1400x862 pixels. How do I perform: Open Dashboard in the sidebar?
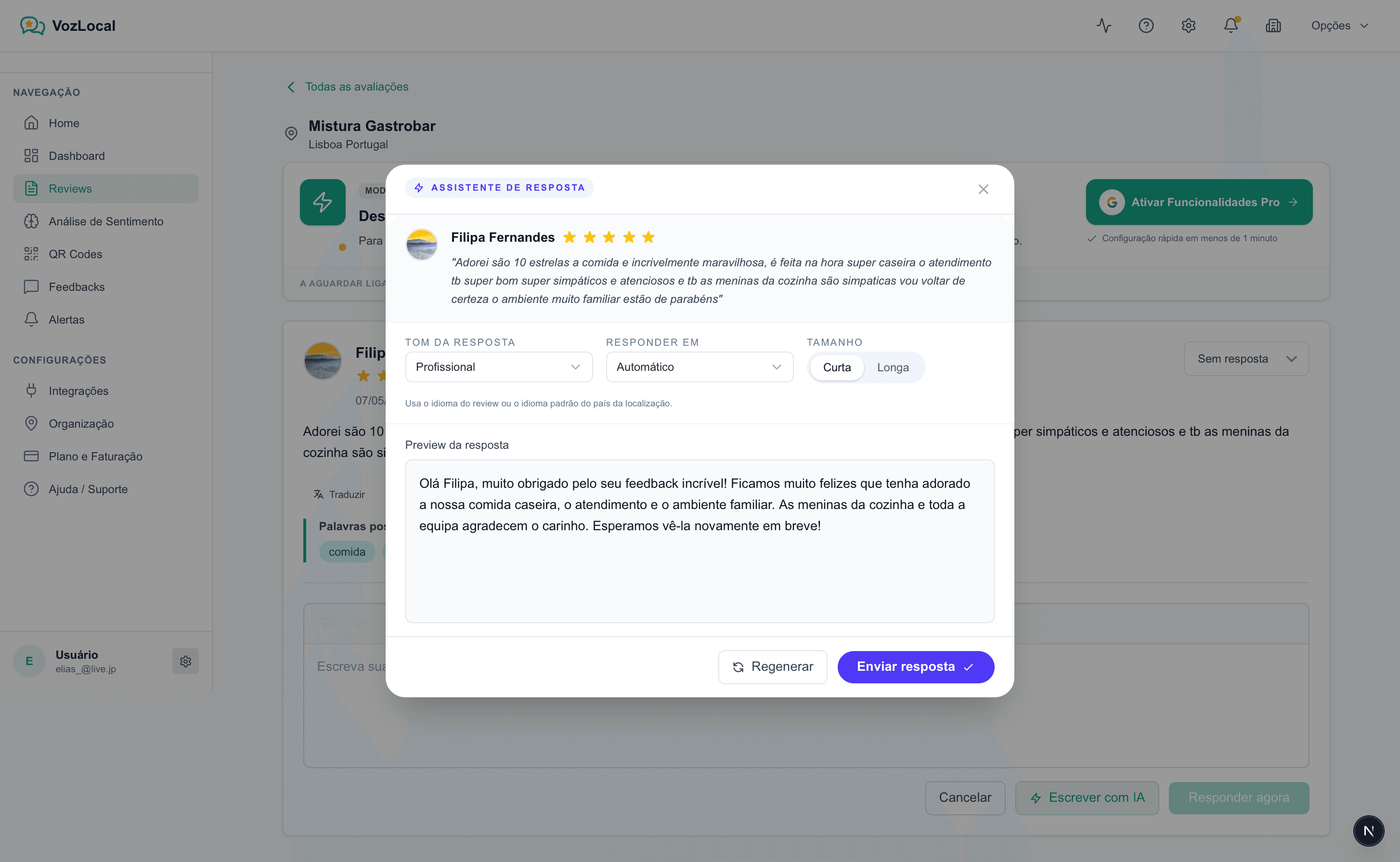tap(106, 156)
